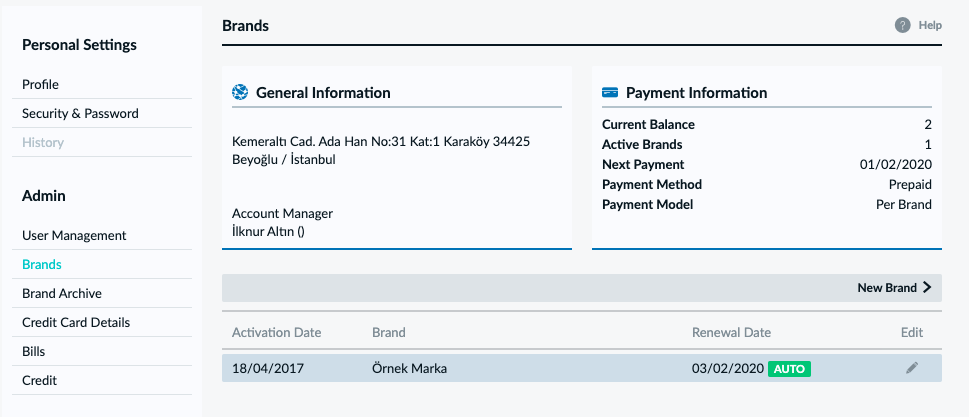This screenshot has width=969, height=417.
Task: Click the Help question mark icon
Action: coord(902,25)
